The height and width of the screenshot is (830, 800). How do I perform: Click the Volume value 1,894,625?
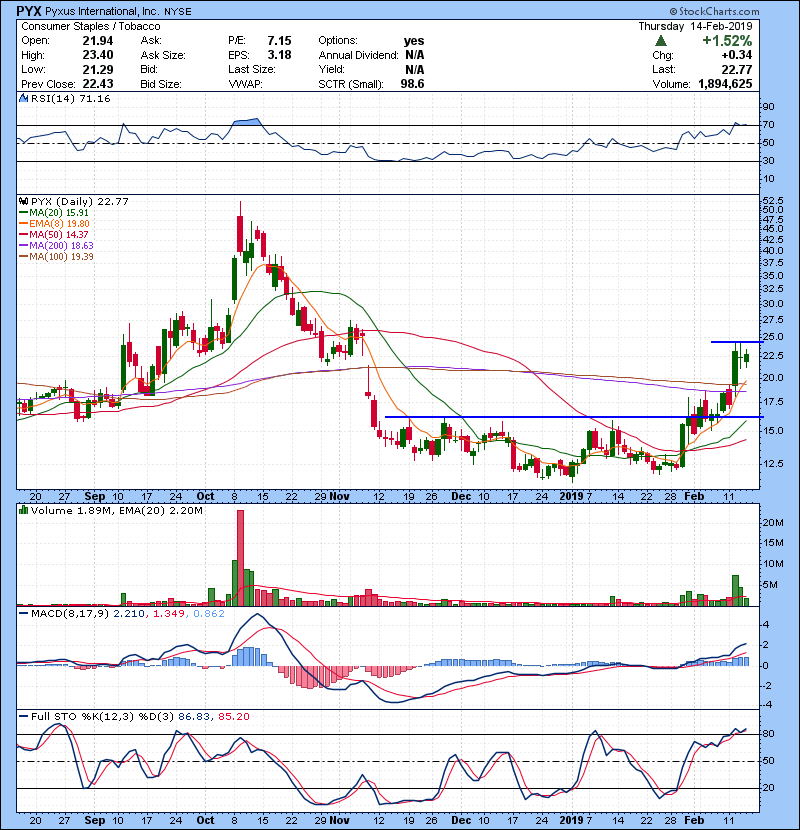coord(725,84)
